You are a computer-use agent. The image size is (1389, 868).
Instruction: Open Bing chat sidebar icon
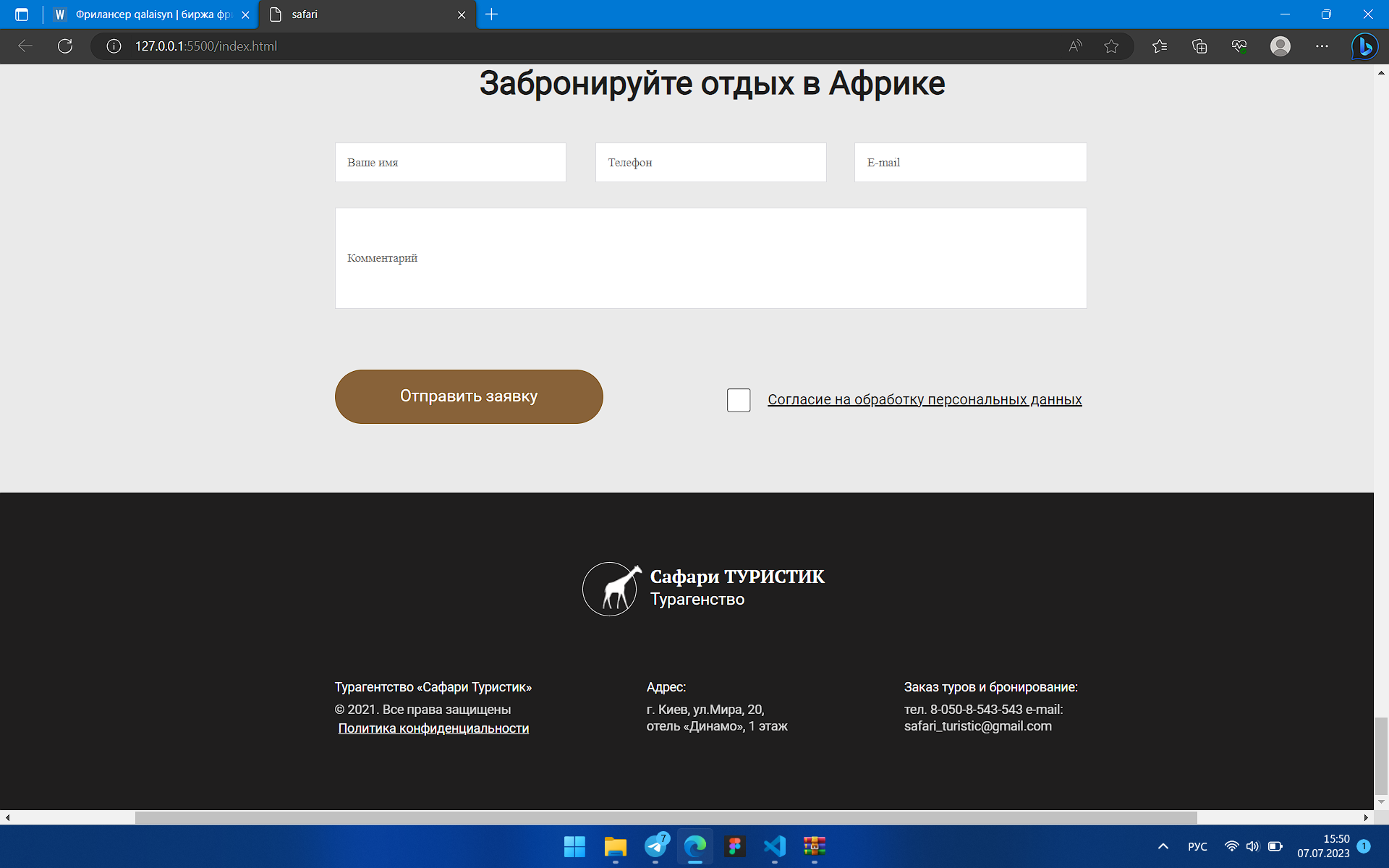pos(1364,46)
